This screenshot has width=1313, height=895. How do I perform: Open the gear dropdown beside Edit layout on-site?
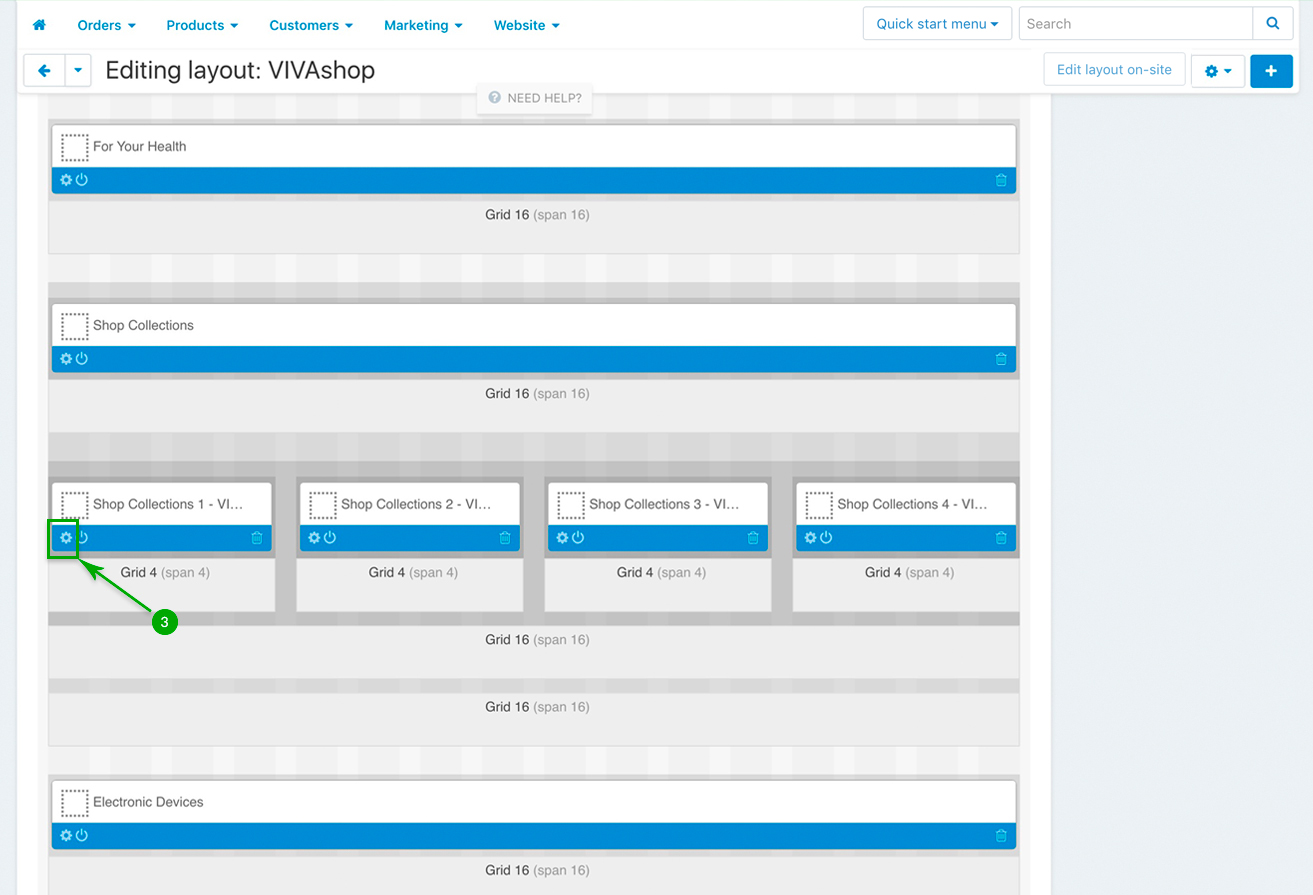pyautogui.click(x=1217, y=71)
